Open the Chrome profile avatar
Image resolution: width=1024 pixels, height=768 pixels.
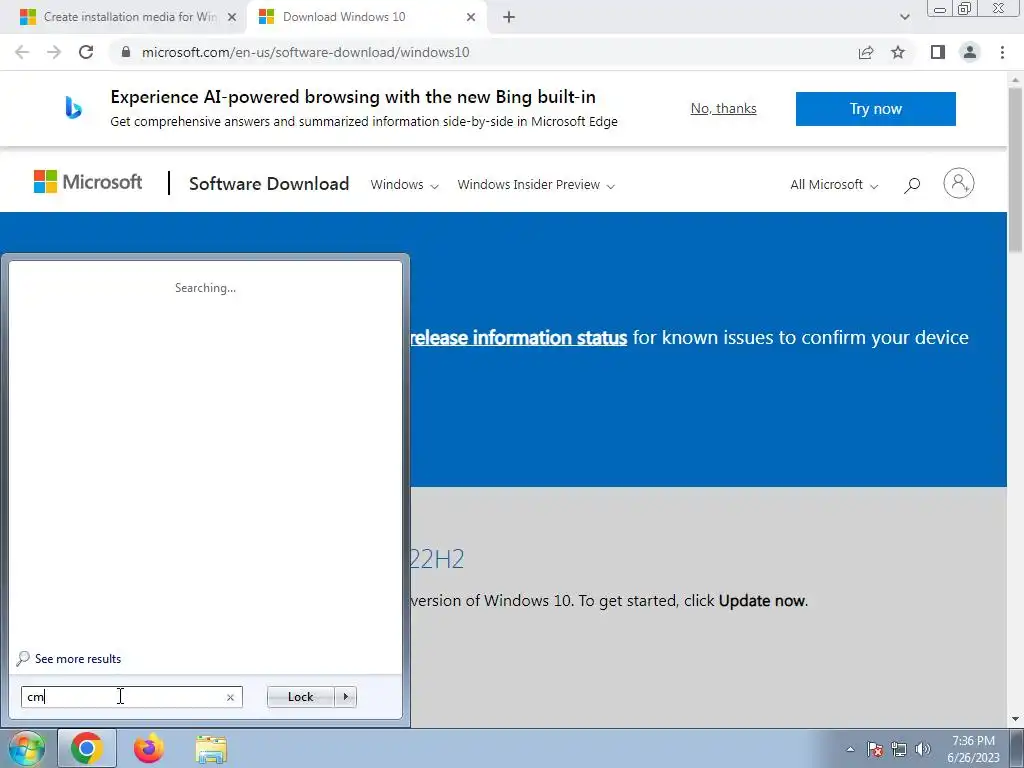point(970,52)
